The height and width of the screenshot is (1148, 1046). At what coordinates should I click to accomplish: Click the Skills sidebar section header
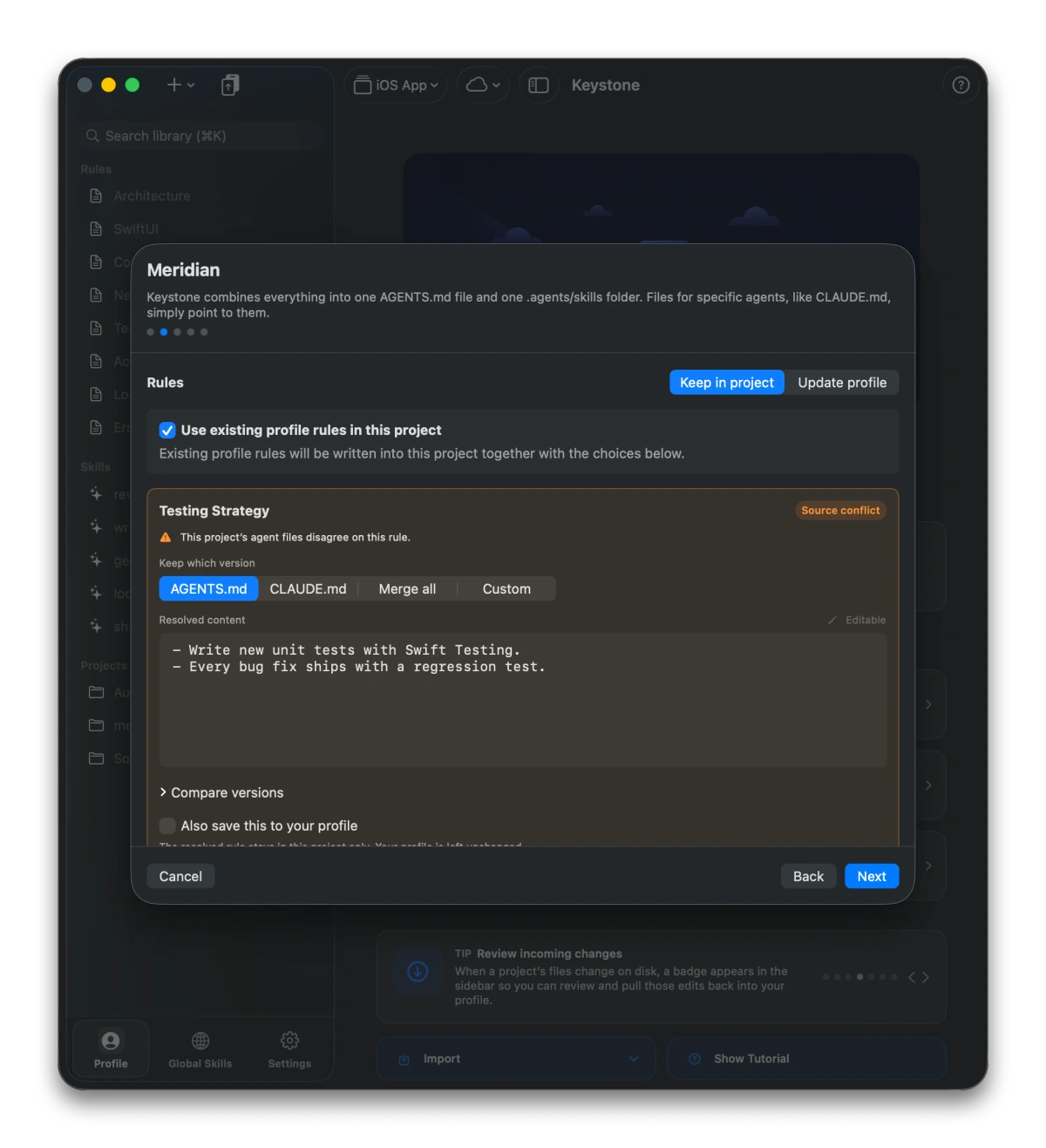96,467
